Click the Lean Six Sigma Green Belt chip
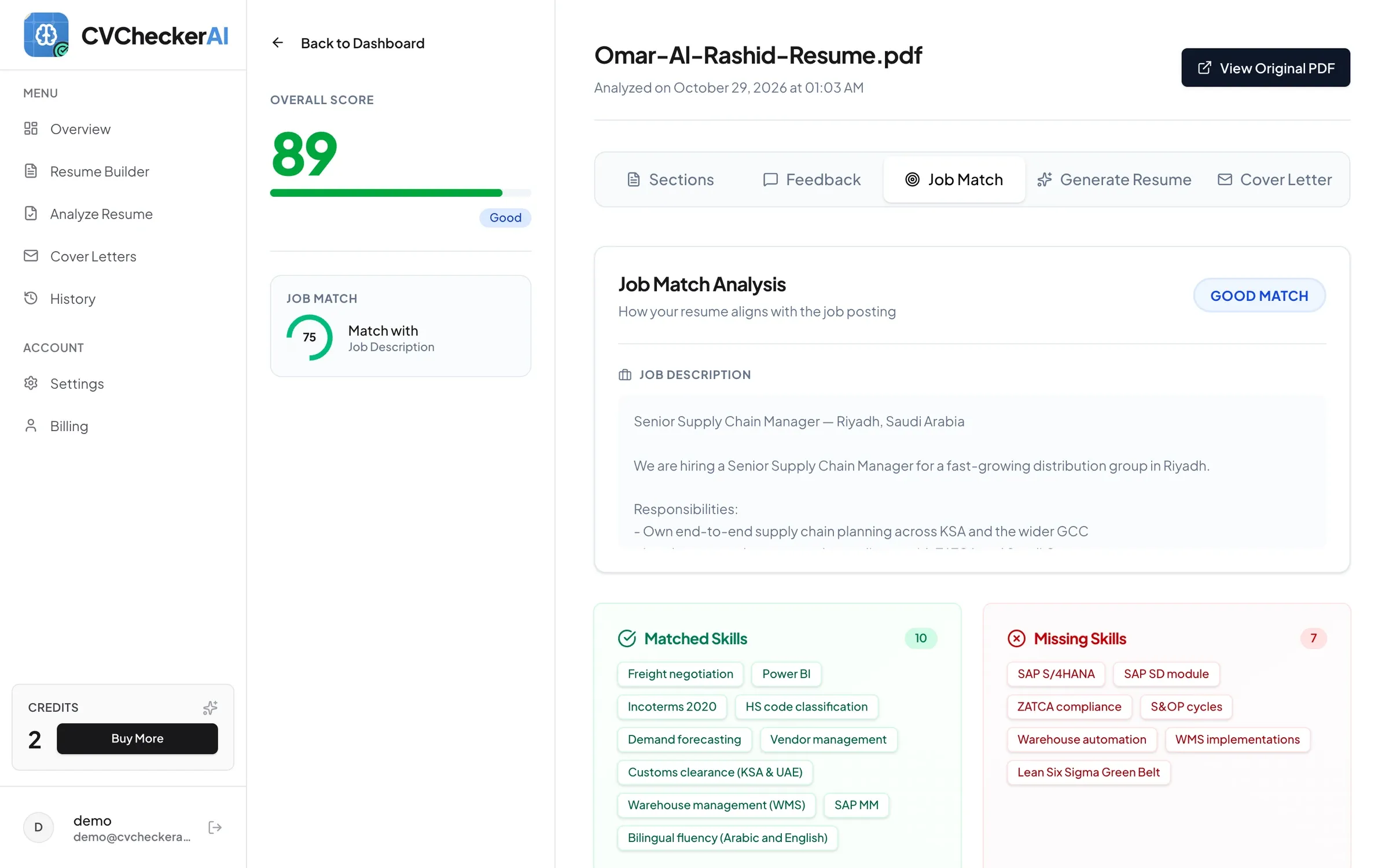1389x868 pixels. pos(1089,772)
